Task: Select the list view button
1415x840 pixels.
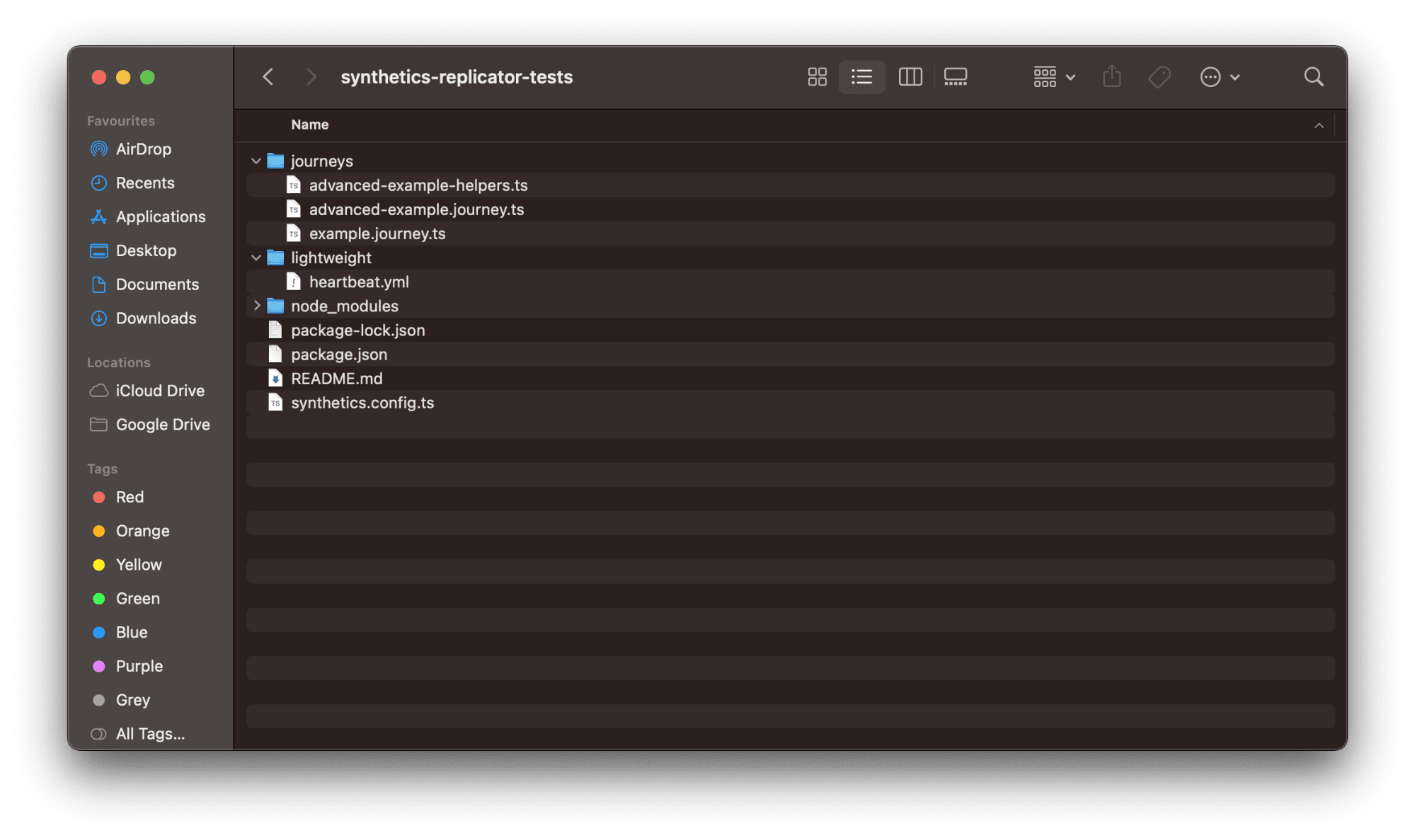Action: click(x=861, y=76)
